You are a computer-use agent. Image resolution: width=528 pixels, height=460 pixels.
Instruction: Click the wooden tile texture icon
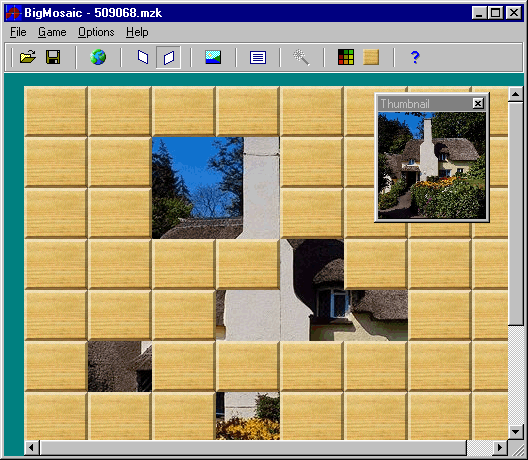click(371, 57)
